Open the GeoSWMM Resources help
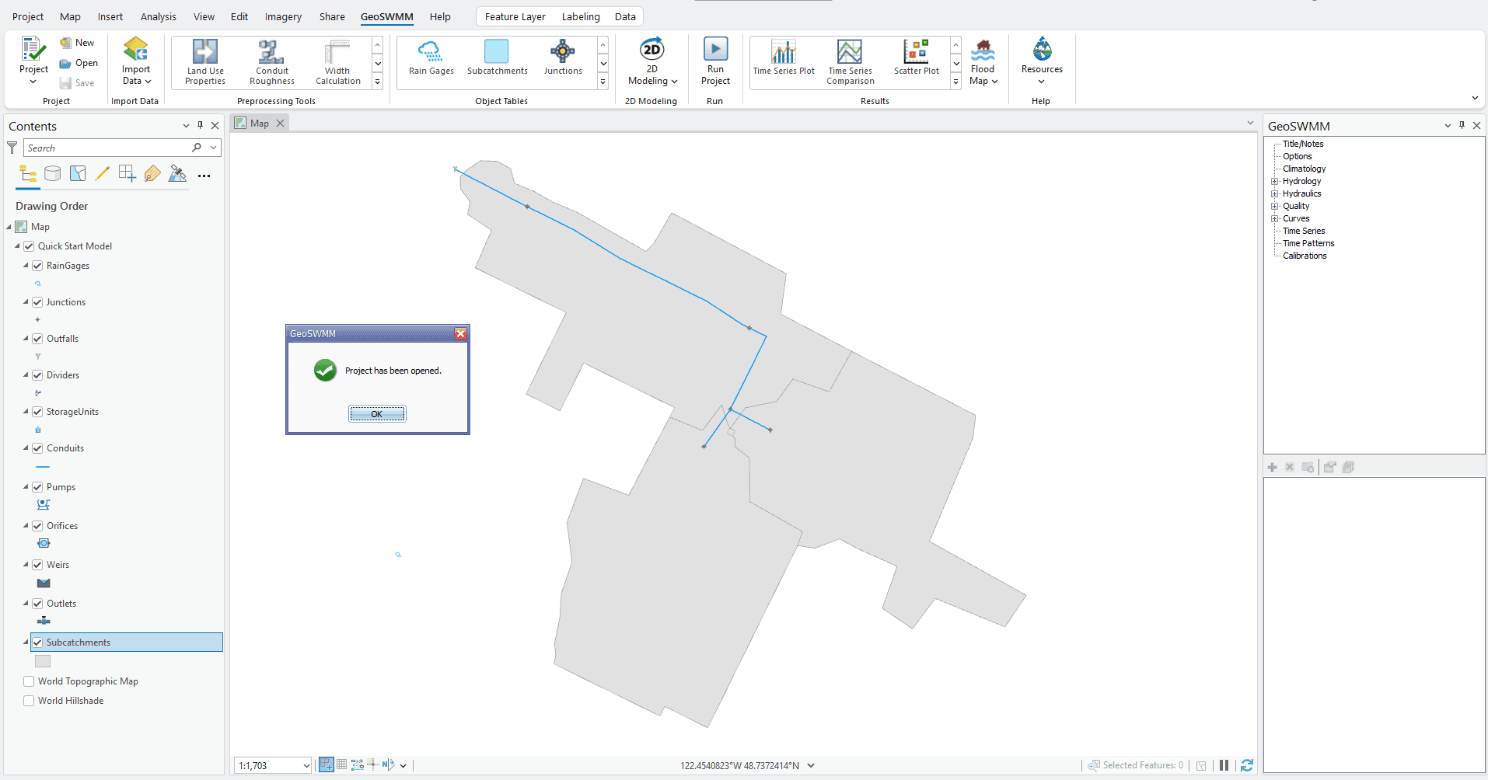 click(1041, 62)
